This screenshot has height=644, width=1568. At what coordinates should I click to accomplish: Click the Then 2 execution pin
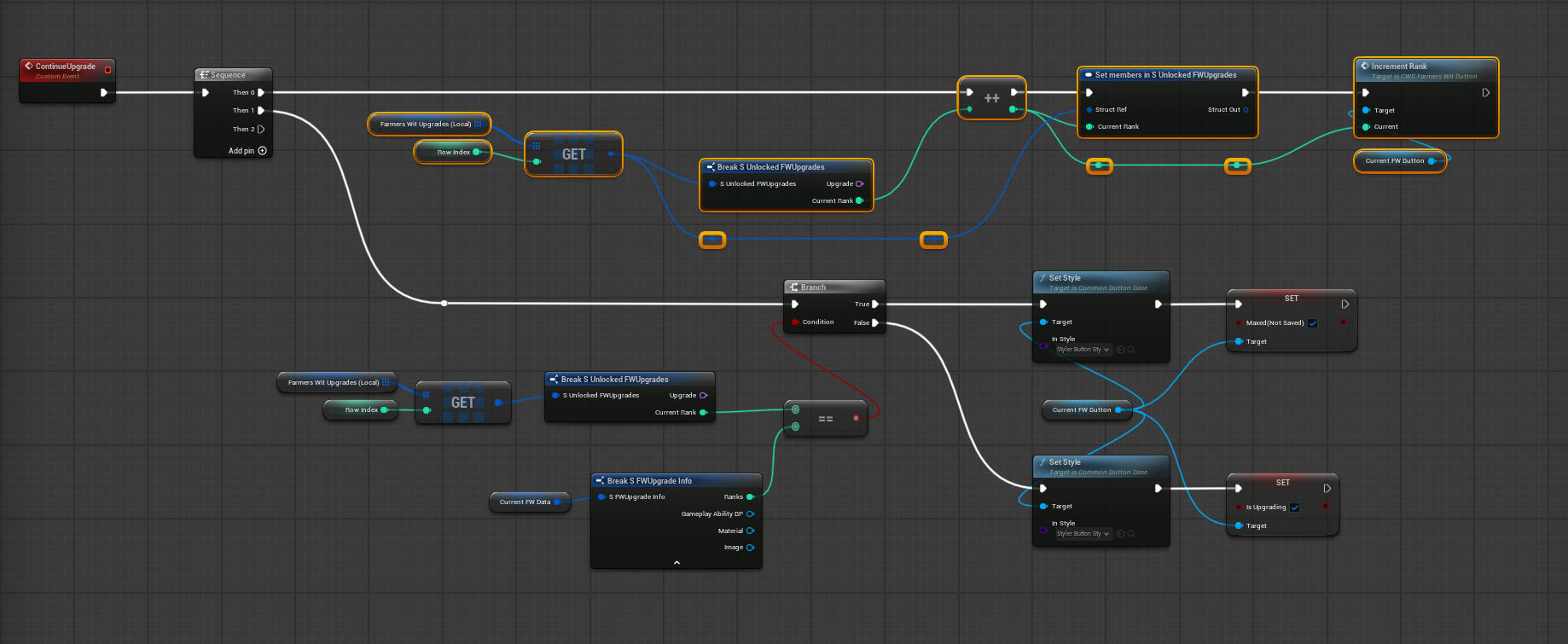[x=261, y=130]
